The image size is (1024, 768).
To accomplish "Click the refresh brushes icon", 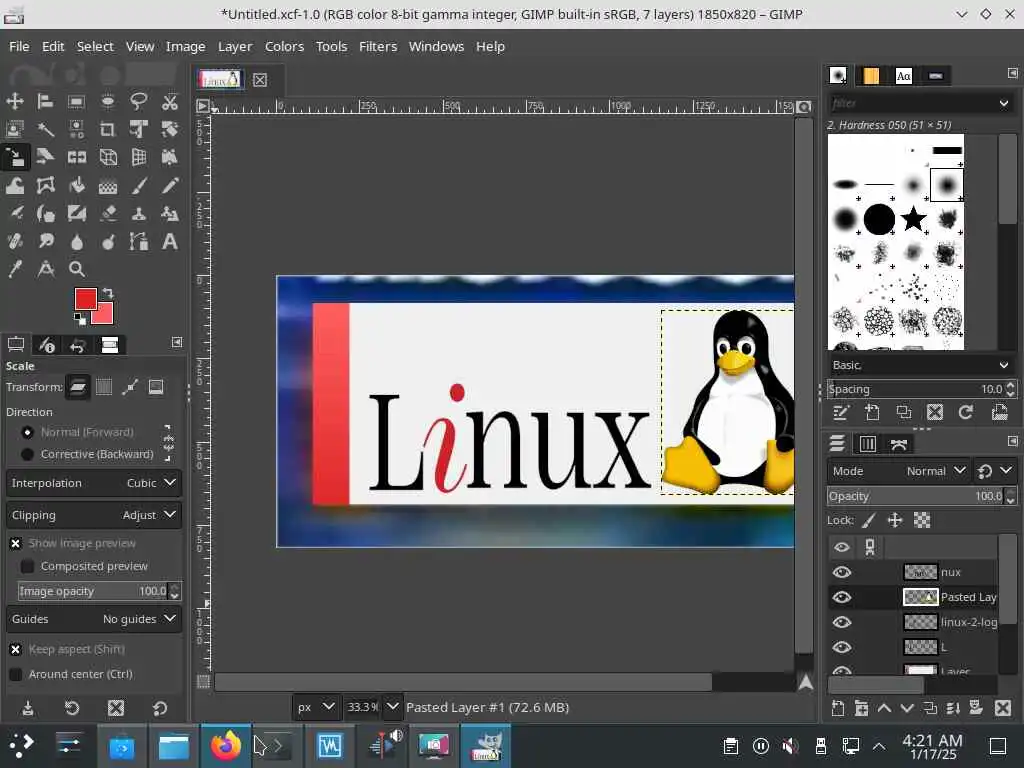I will pos(965,412).
